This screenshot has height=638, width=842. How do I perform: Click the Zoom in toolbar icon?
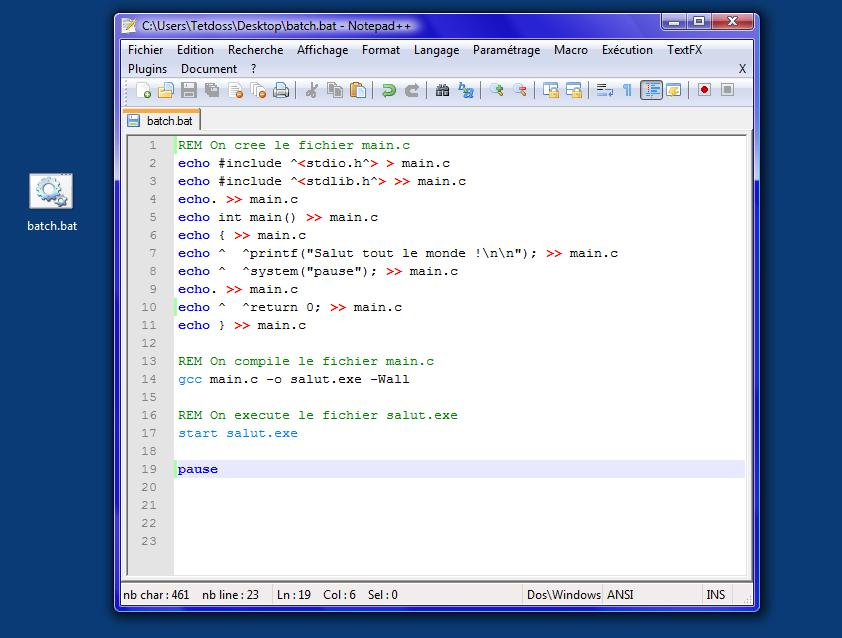(496, 91)
